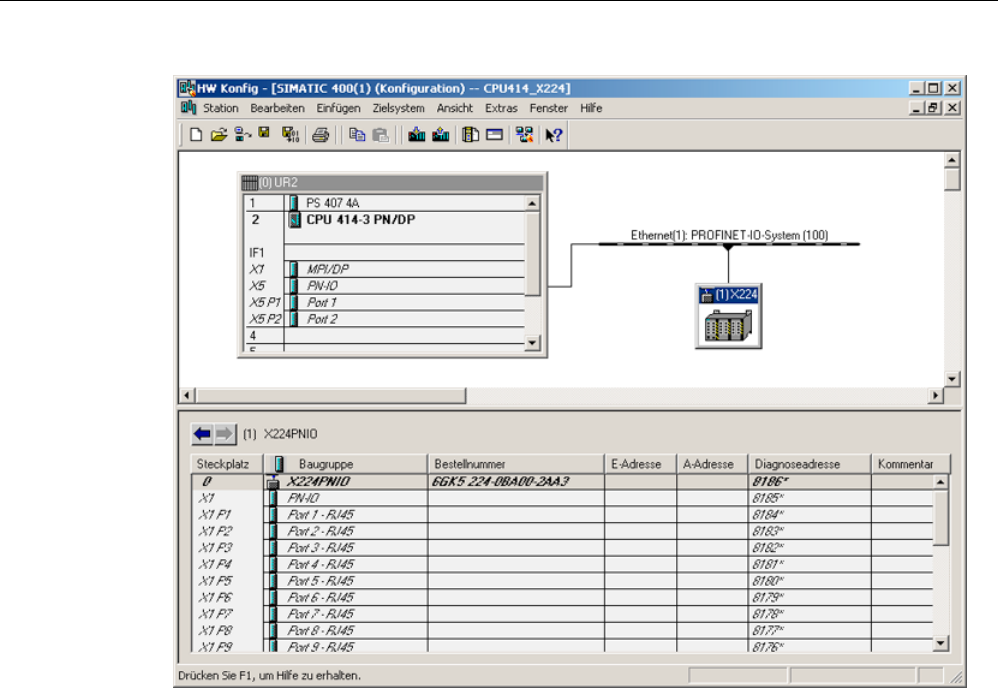Open the Zielsystem menu
The width and height of the screenshot is (998, 688).
pos(398,108)
